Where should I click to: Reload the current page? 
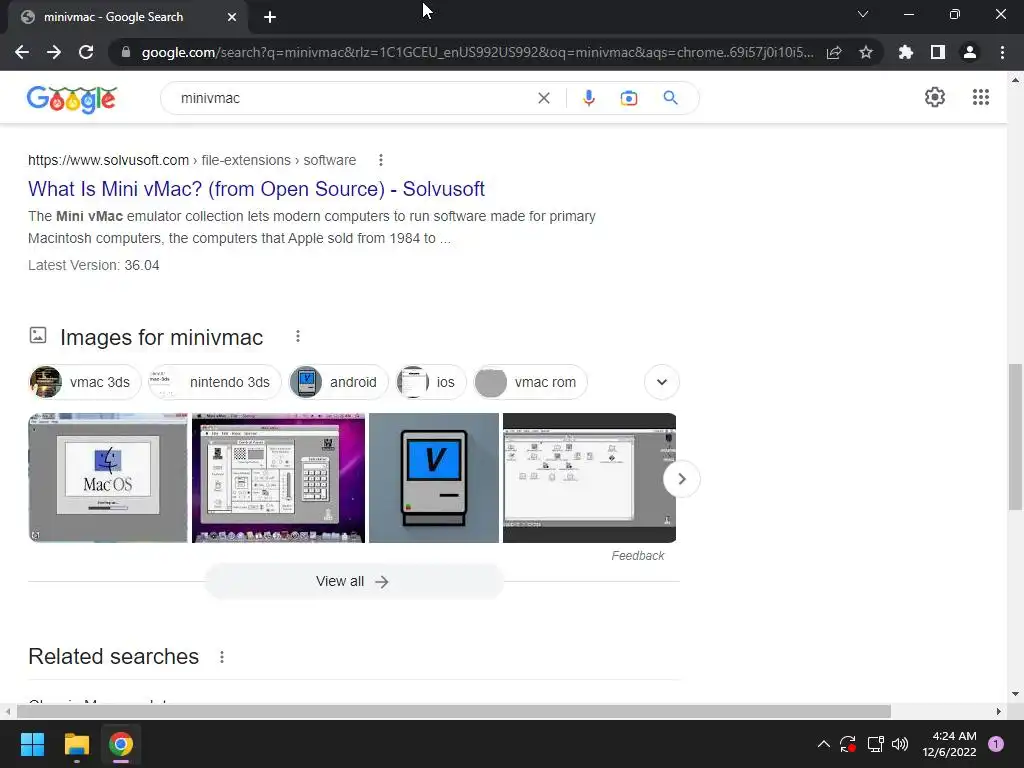coord(86,52)
